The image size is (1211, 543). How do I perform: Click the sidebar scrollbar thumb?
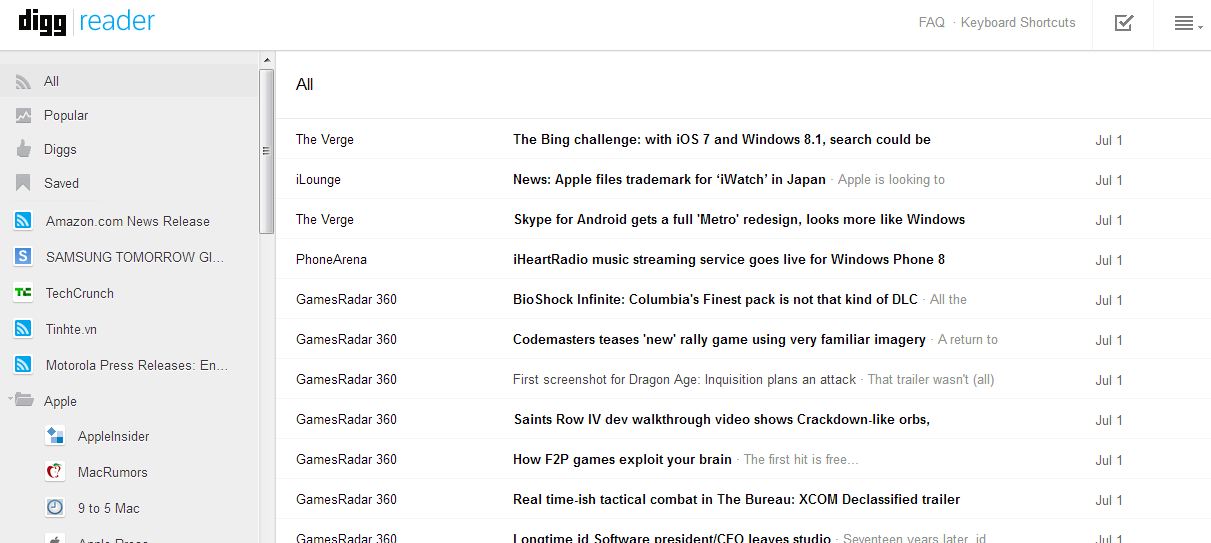(266, 150)
